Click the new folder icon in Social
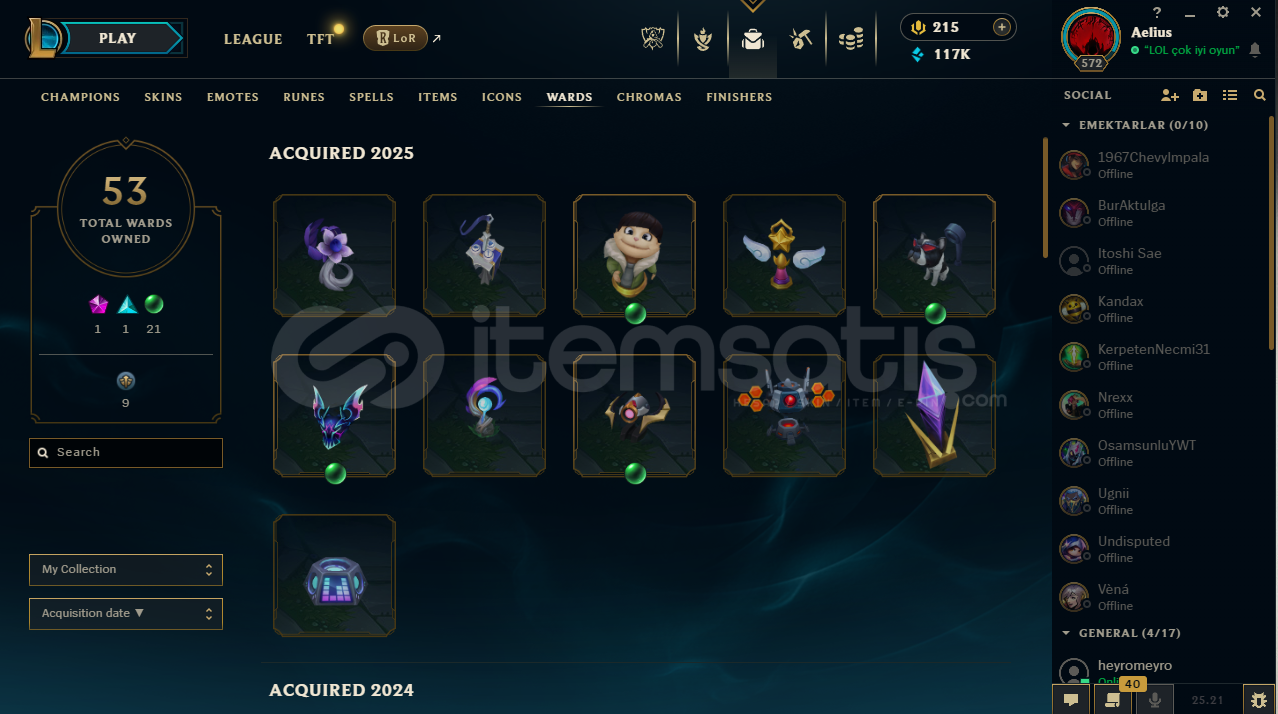Viewport: 1278px width, 714px height. (1200, 95)
